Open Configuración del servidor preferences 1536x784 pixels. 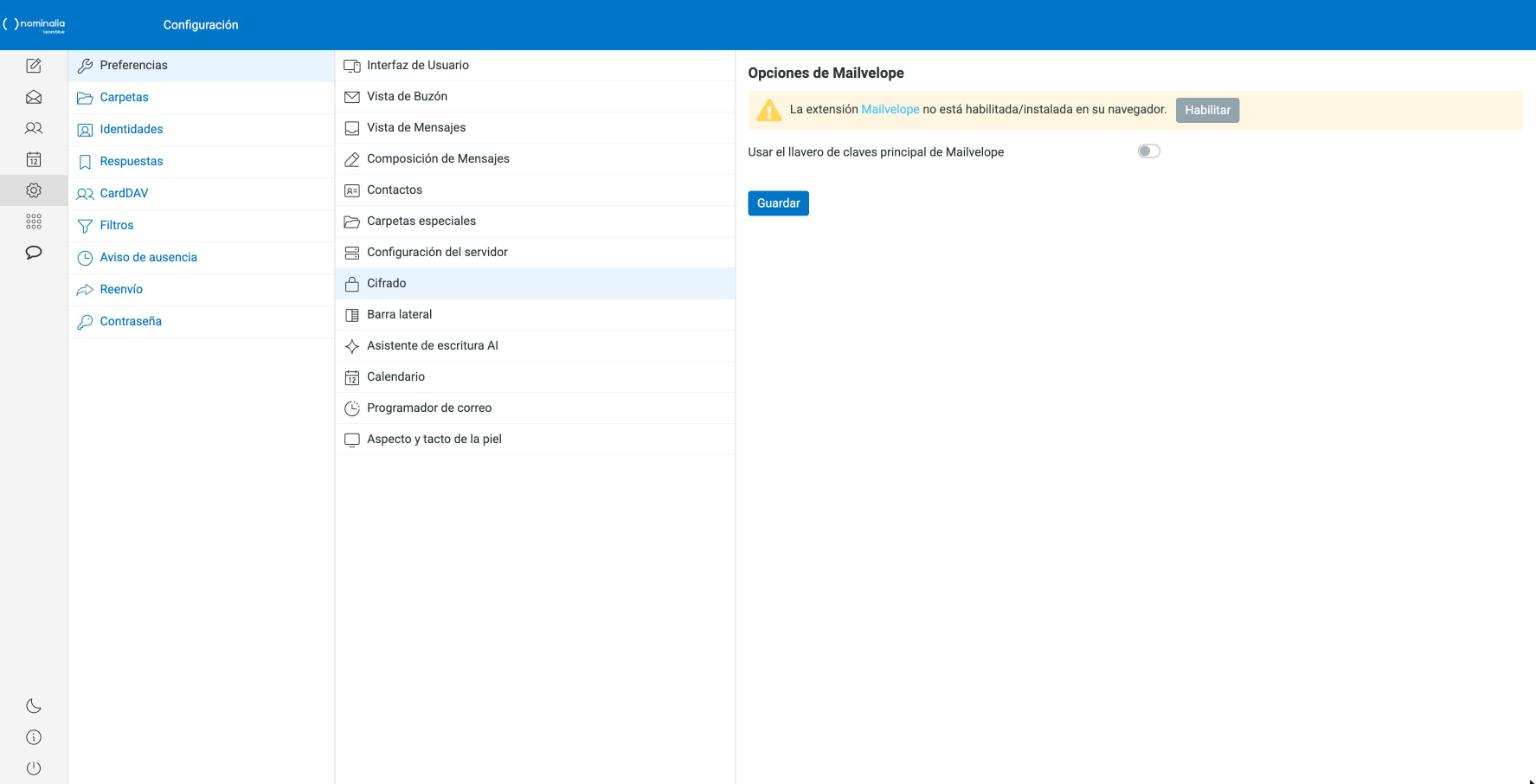tap(535, 252)
